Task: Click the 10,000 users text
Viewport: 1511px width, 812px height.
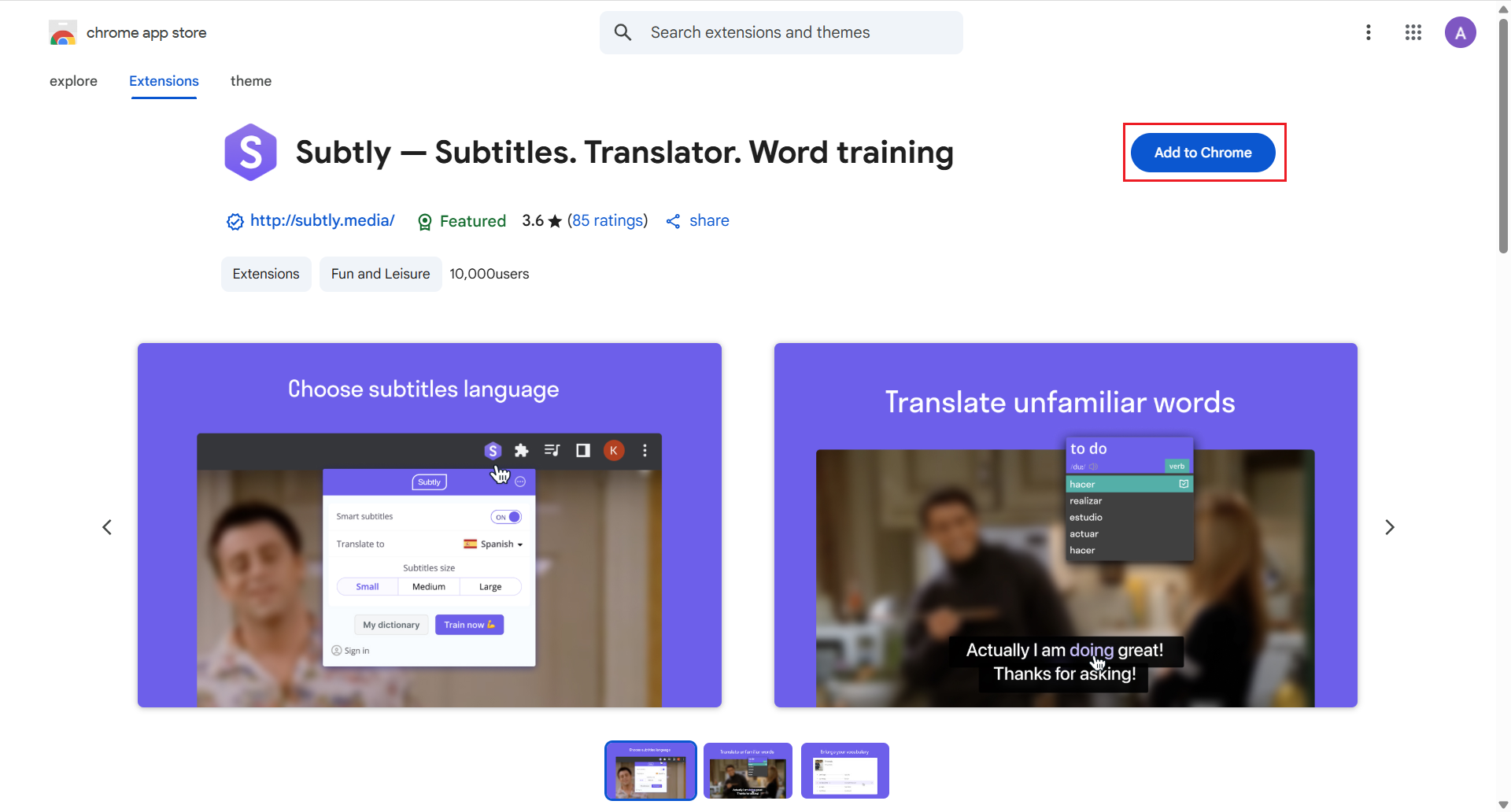Action: (x=490, y=274)
